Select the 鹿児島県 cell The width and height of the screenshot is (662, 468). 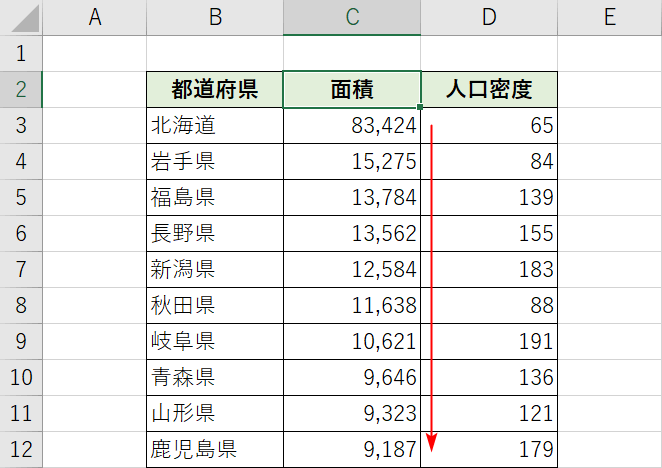[214, 449]
